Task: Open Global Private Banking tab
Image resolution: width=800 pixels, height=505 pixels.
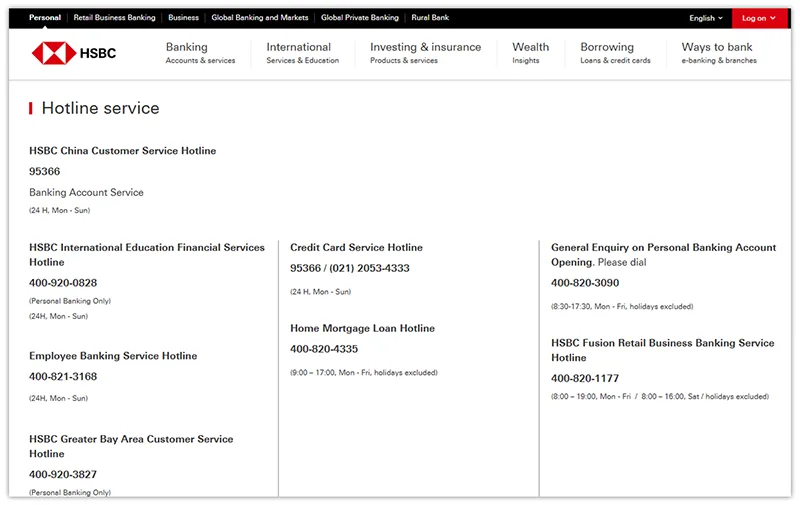Action: click(x=360, y=17)
